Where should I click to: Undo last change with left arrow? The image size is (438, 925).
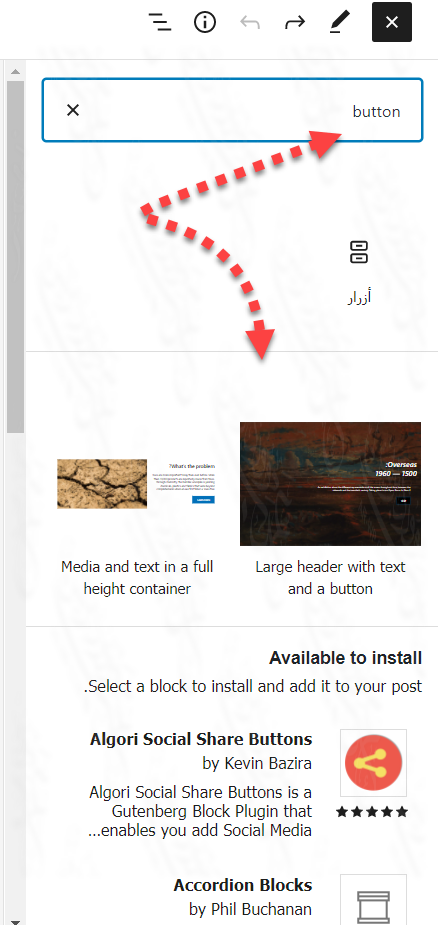pos(250,22)
